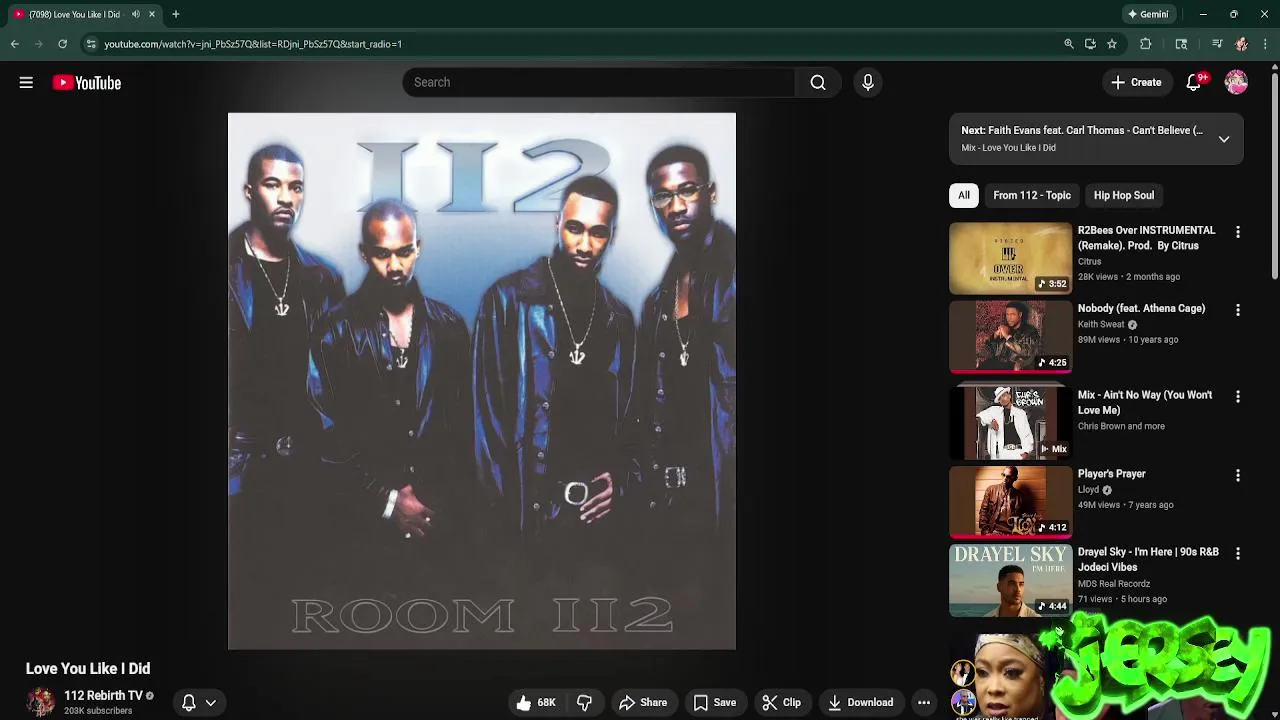This screenshot has width=1280, height=720.
Task: Open a new browser tab
Action: point(175,14)
